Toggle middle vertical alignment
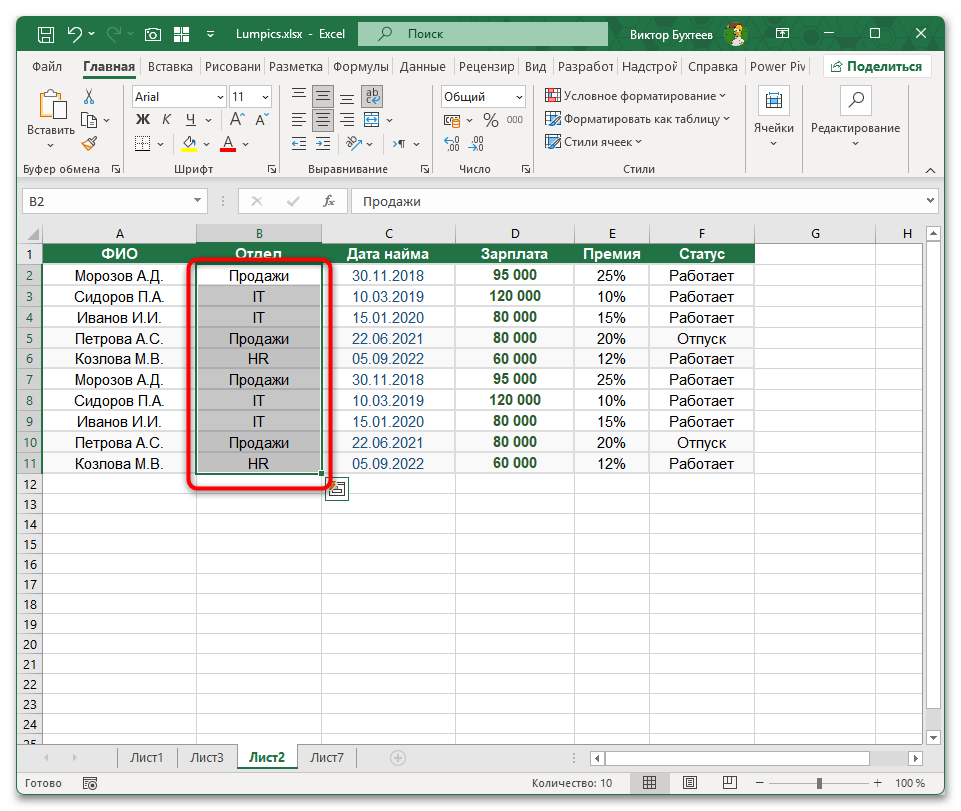 click(323, 96)
